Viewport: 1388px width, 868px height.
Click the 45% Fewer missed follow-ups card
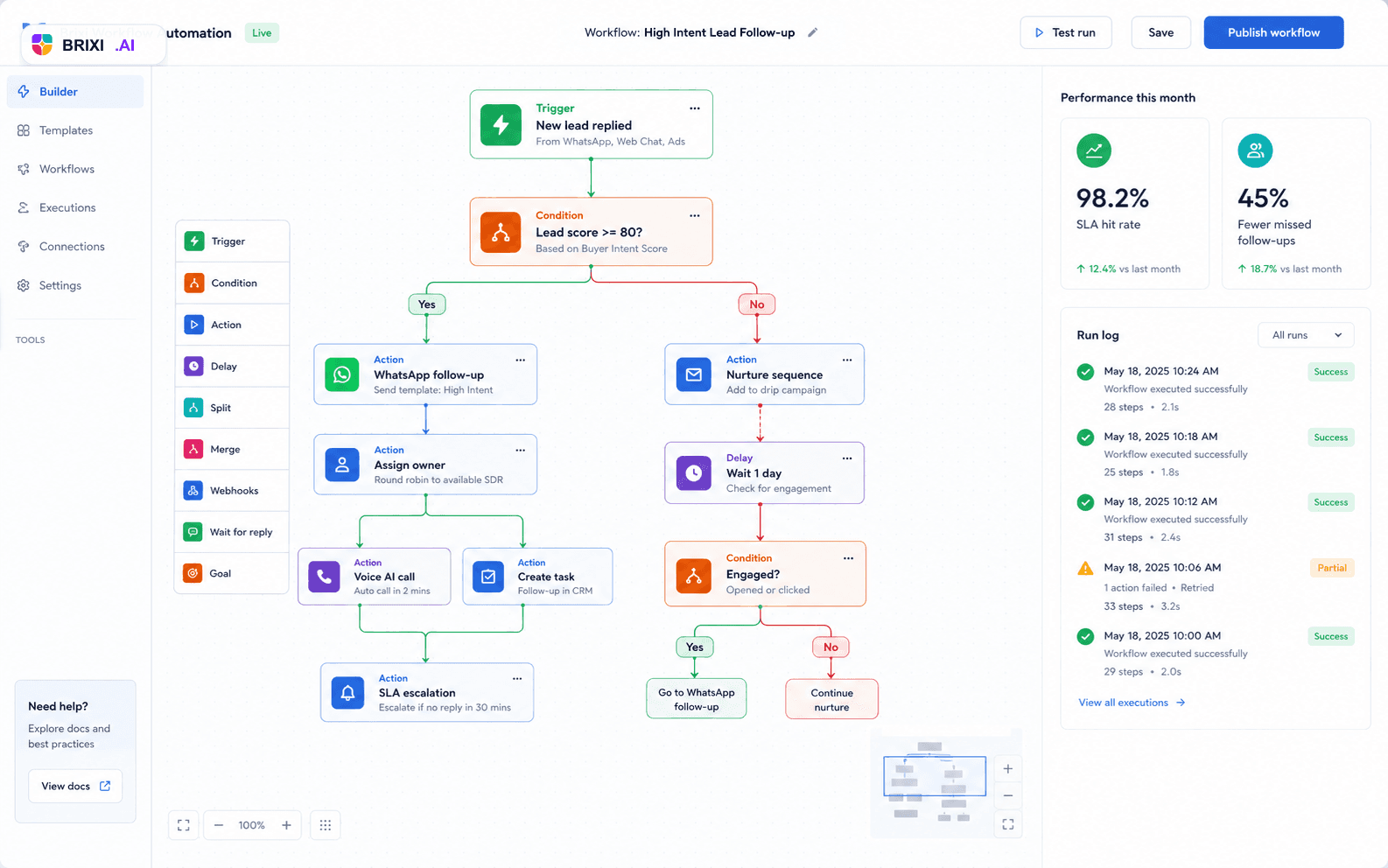(x=1296, y=204)
